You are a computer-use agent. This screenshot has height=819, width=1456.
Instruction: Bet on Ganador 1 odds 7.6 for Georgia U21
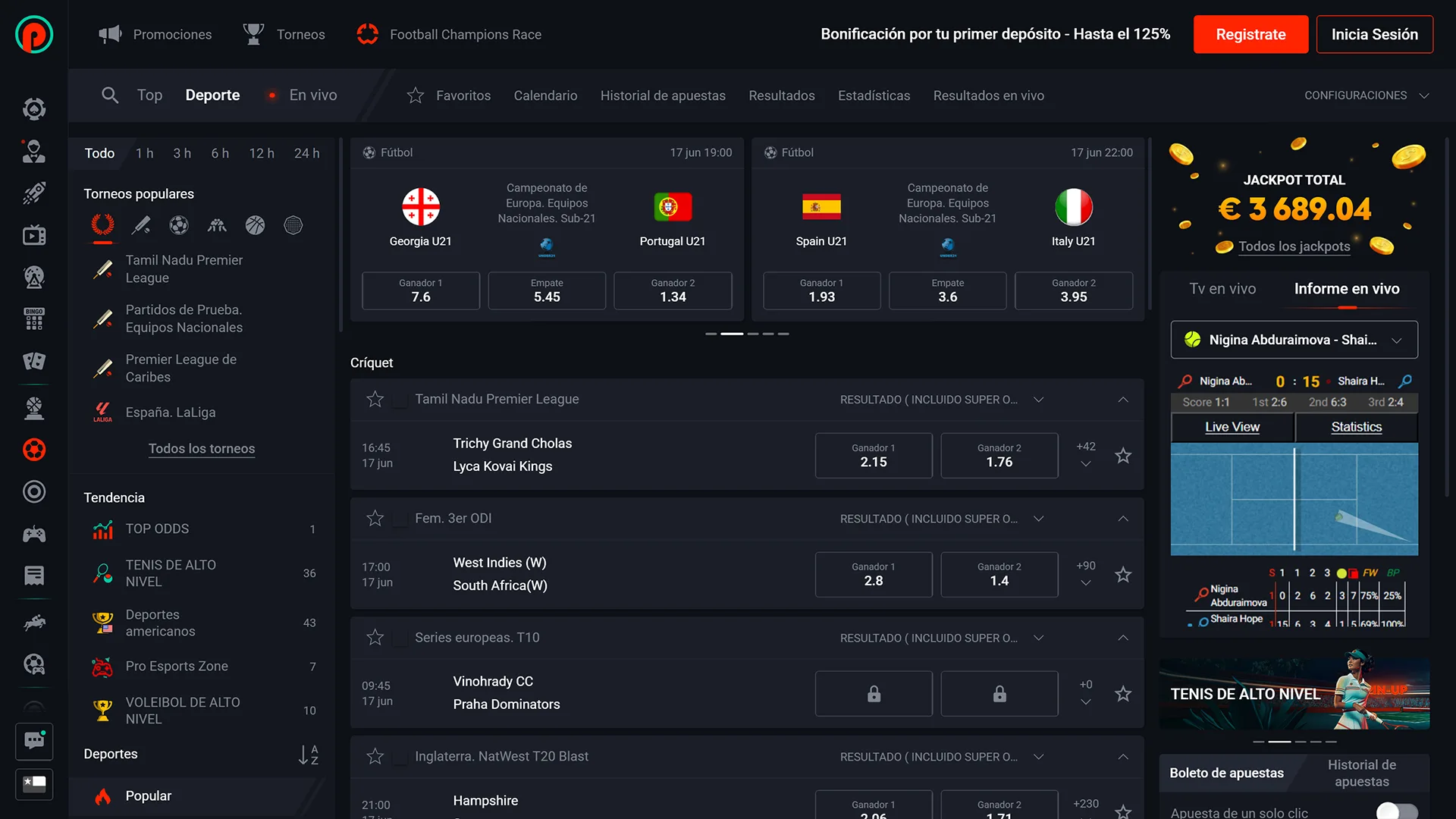420,290
